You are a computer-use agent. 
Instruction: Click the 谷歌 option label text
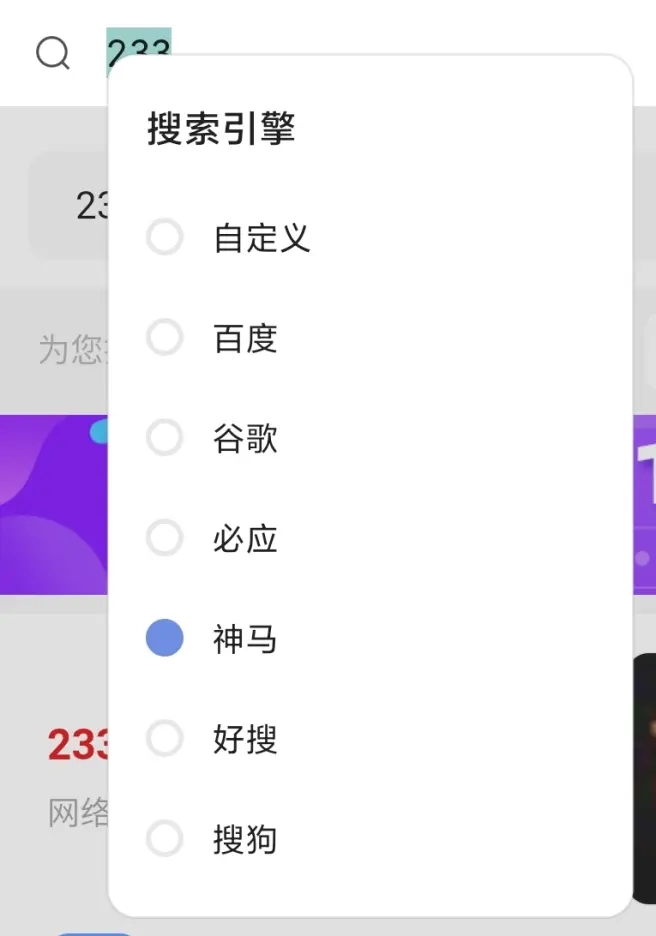pos(245,438)
